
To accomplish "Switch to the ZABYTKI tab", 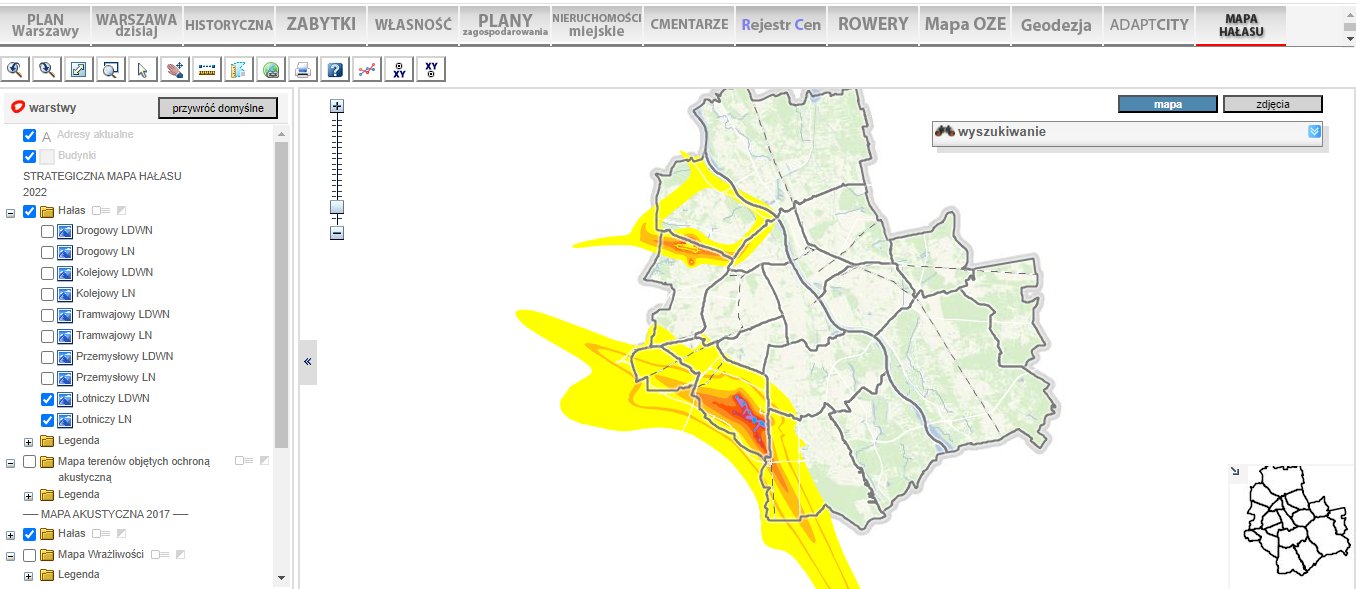I will [321, 25].
